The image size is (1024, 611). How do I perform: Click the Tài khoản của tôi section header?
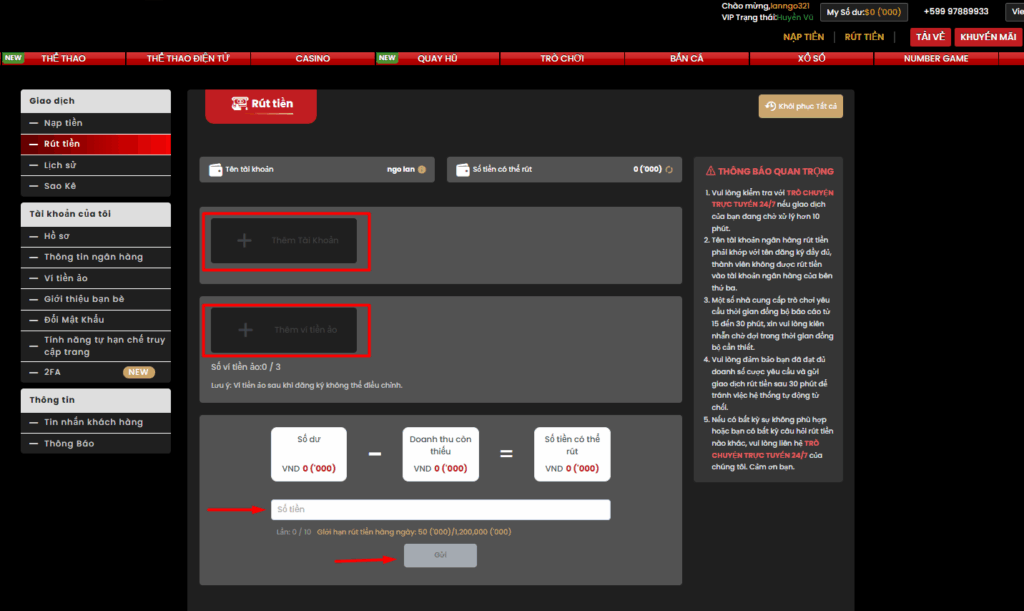point(96,214)
